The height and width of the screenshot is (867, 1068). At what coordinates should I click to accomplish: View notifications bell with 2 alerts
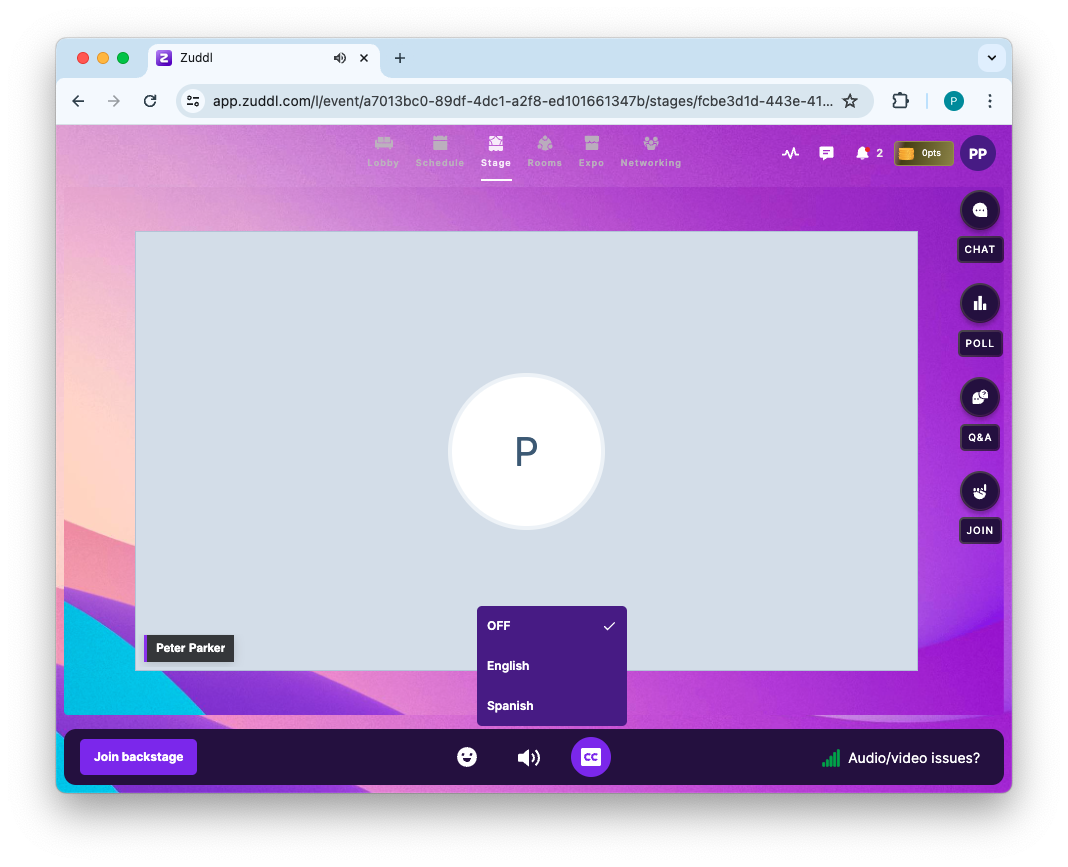[868, 153]
